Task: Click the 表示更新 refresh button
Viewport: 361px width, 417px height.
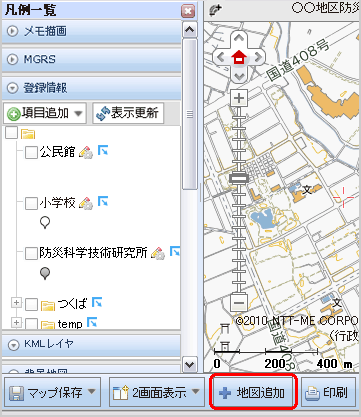Action: (128, 113)
